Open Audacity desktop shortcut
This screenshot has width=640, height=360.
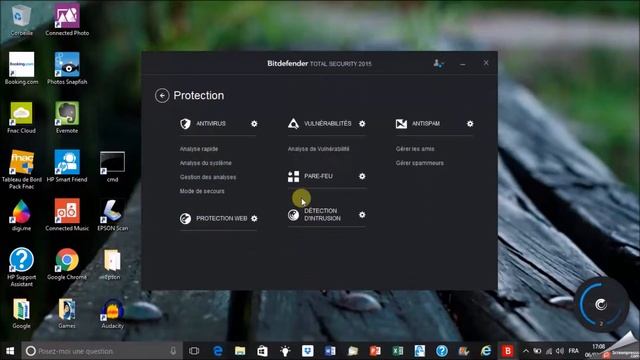click(112, 313)
